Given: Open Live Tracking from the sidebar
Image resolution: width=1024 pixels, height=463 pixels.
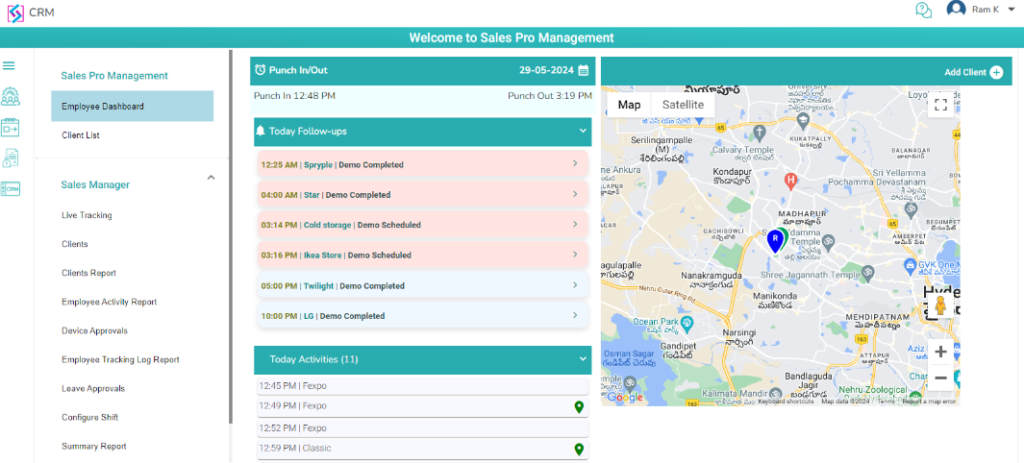Looking at the screenshot, I should point(87,215).
